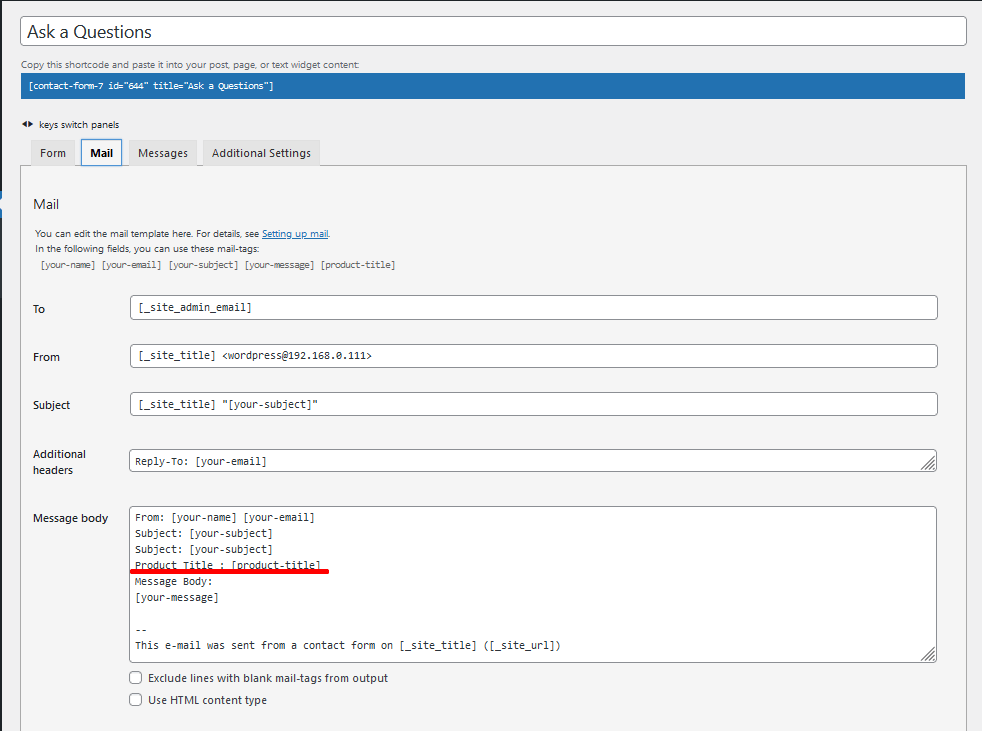This screenshot has width=982, height=731.
Task: Click the form title field 'Ask a Questions'
Action: point(493,32)
